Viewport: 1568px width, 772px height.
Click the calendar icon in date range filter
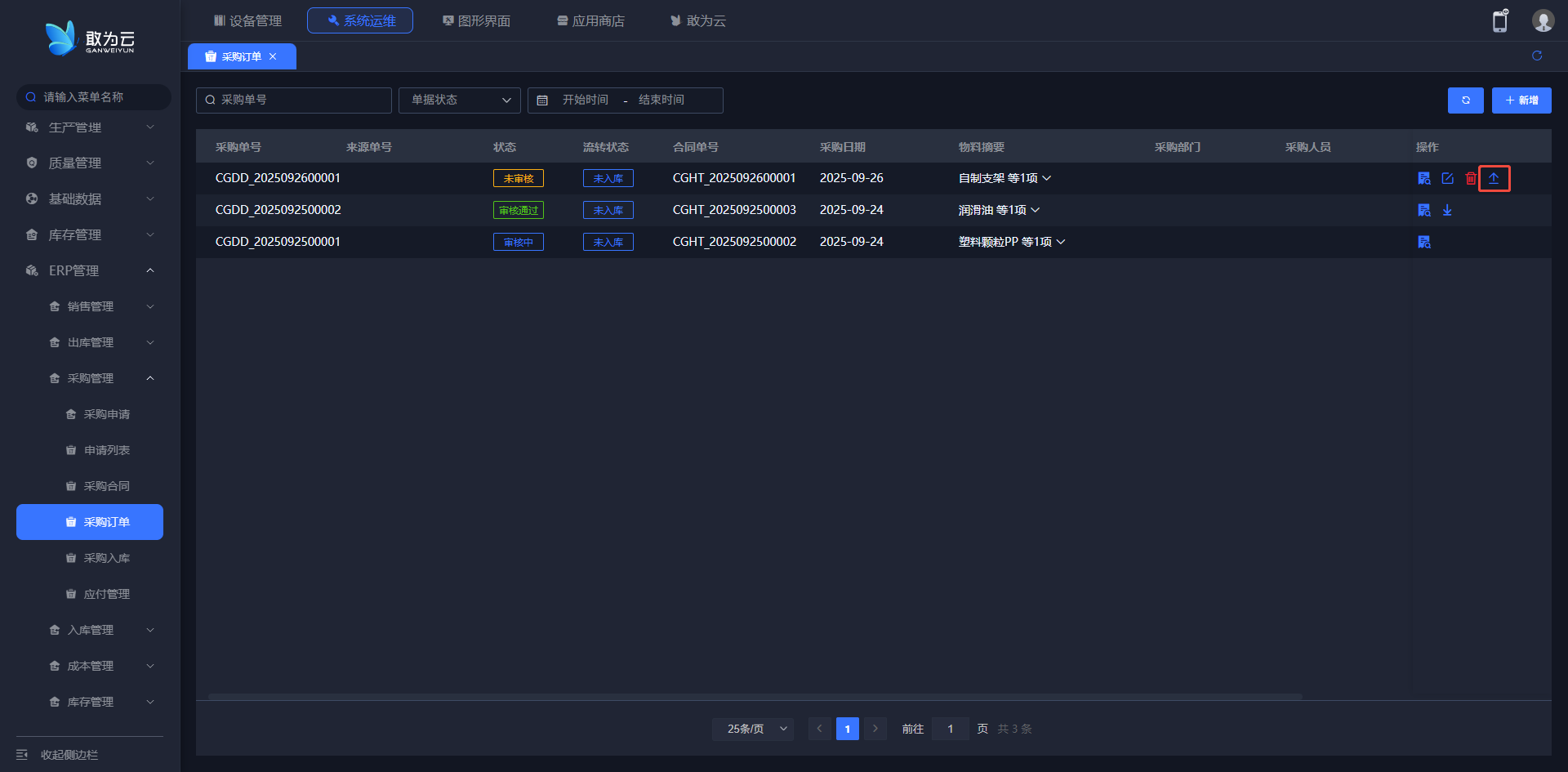pyautogui.click(x=542, y=100)
